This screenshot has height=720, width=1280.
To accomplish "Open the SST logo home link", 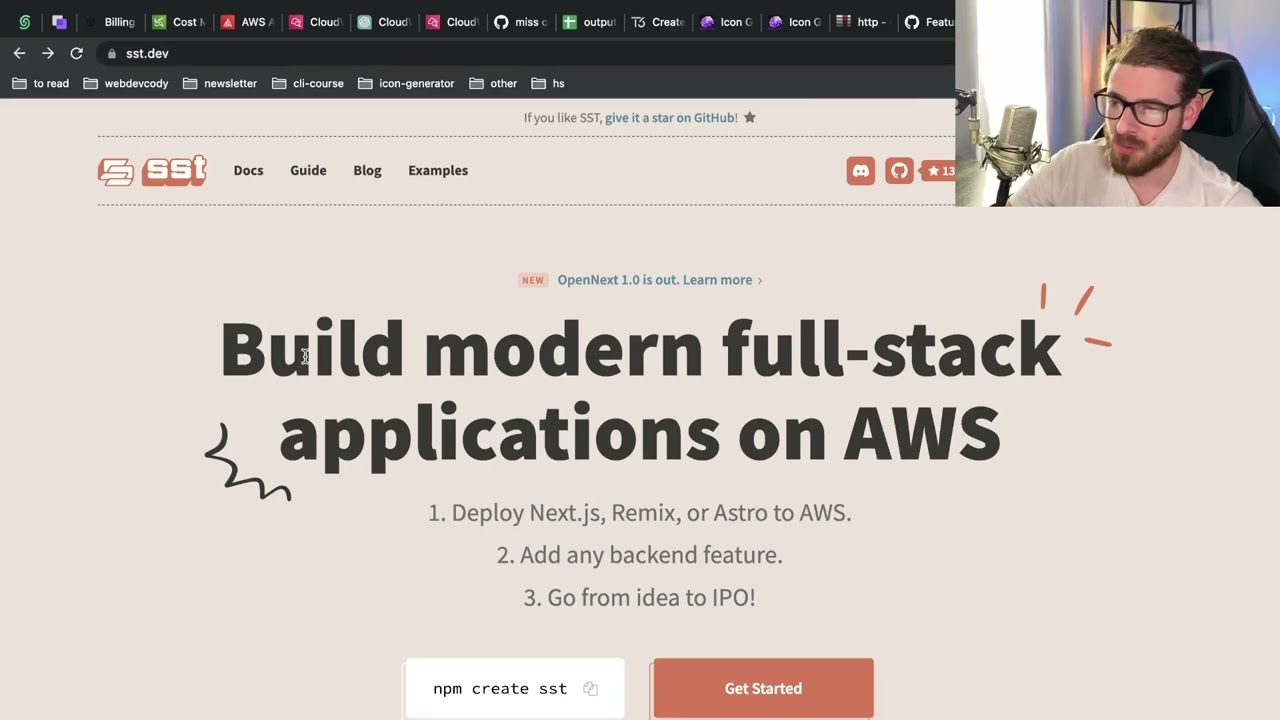I will (152, 170).
